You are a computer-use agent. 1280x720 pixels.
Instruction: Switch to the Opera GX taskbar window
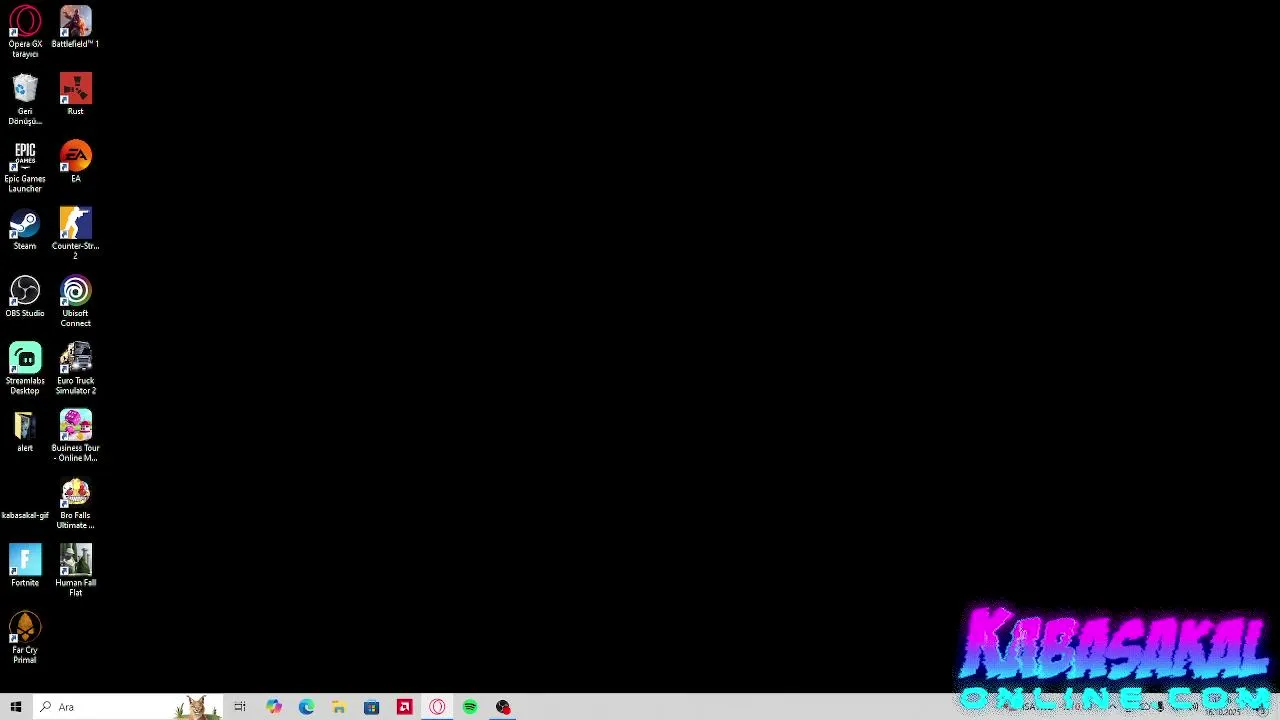(x=437, y=707)
